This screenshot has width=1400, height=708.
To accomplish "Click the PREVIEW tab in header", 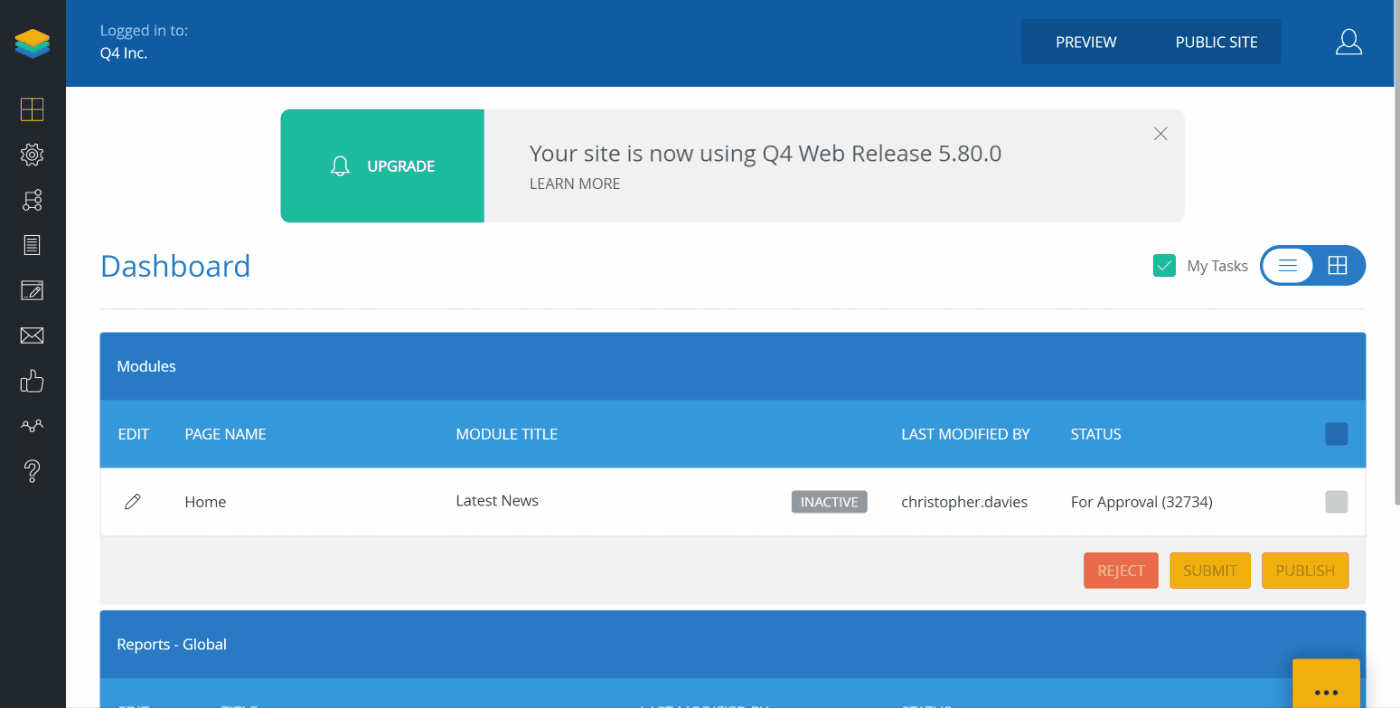I will pos(1086,42).
